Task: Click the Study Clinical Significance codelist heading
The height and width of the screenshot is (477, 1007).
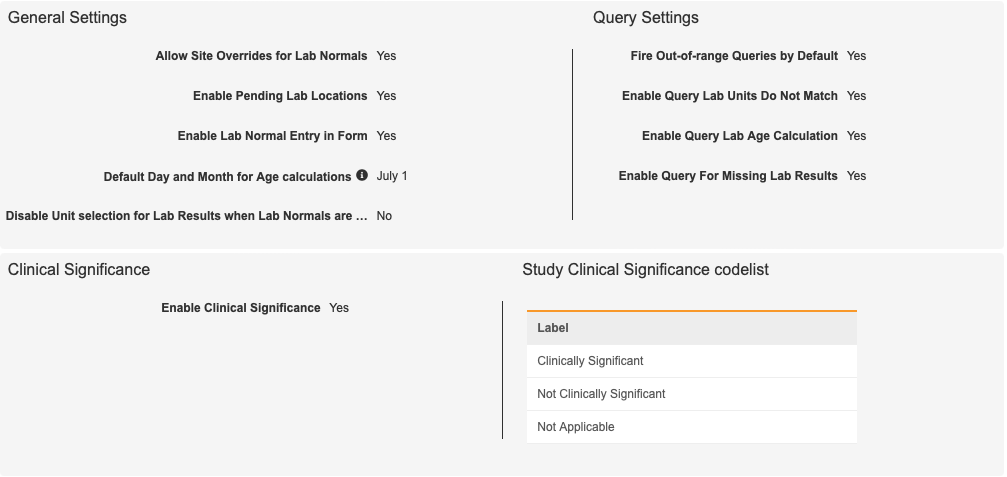Action: 645,270
